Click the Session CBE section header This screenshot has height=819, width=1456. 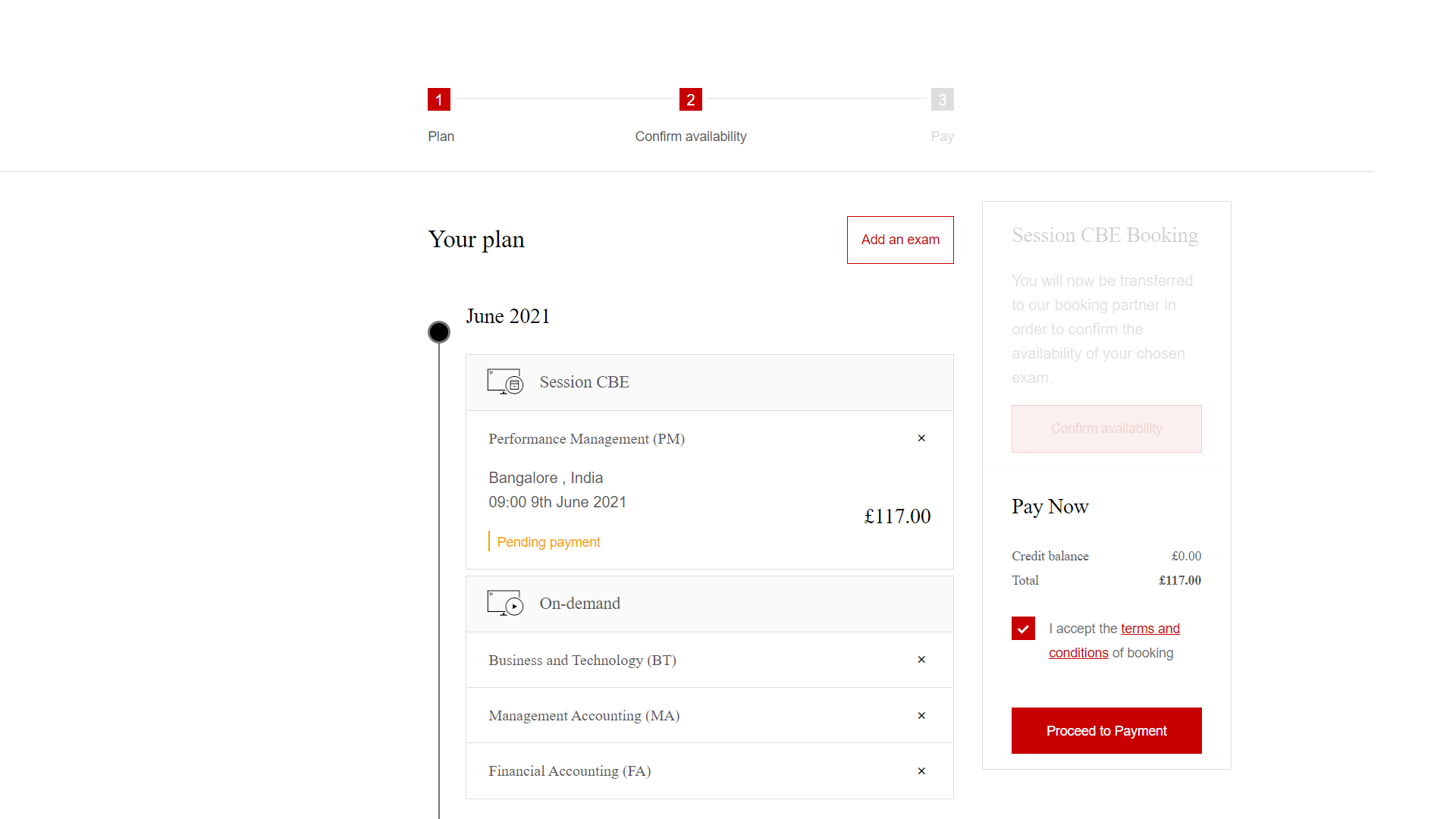click(x=710, y=382)
